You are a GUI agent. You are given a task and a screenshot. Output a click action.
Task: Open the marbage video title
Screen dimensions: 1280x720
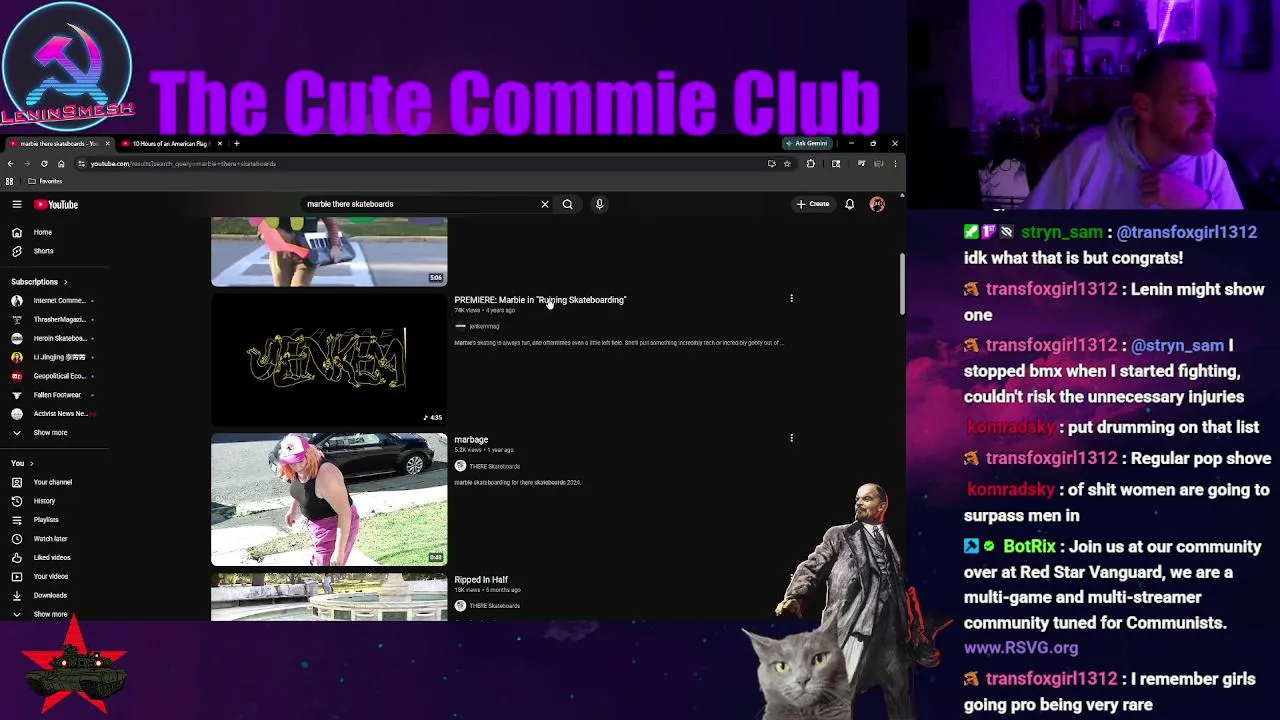coord(471,440)
